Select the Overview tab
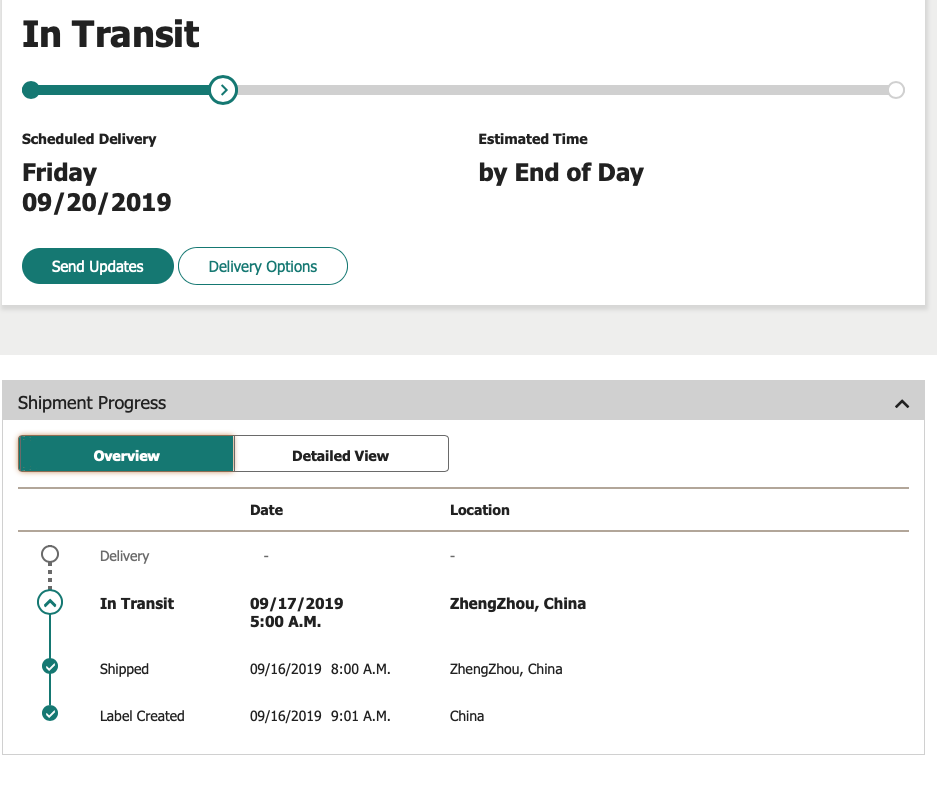Image resolution: width=937 pixels, height=791 pixels. [x=126, y=454]
